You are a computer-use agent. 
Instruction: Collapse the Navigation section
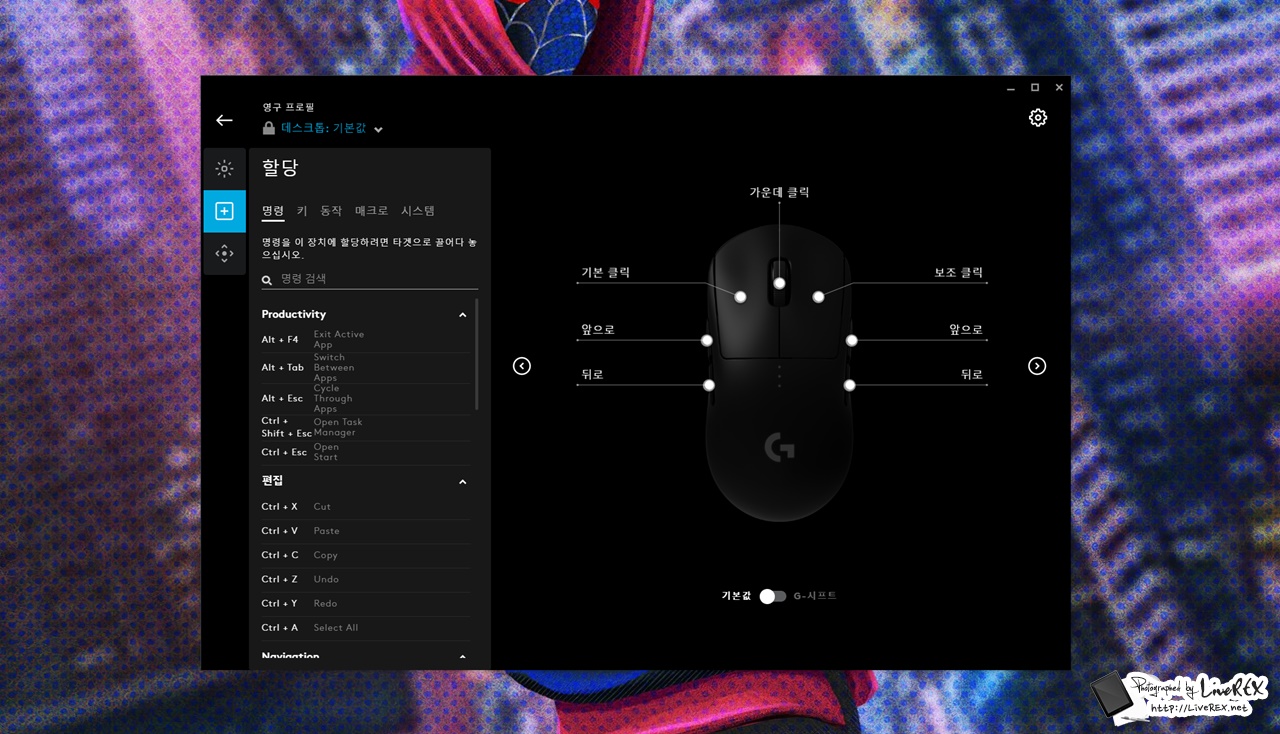[462, 657]
